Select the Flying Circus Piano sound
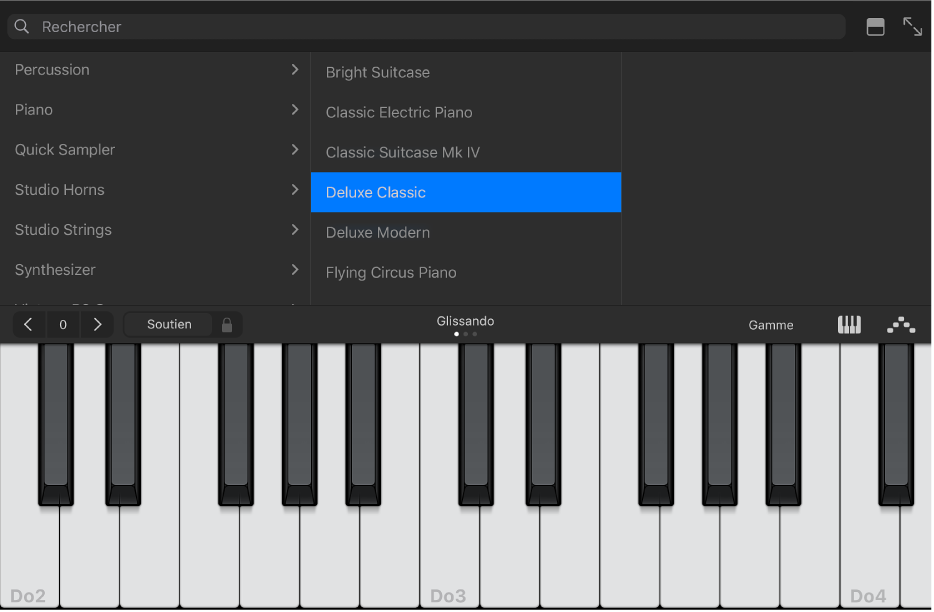Screen dimensions: 934x612 coord(466,272)
